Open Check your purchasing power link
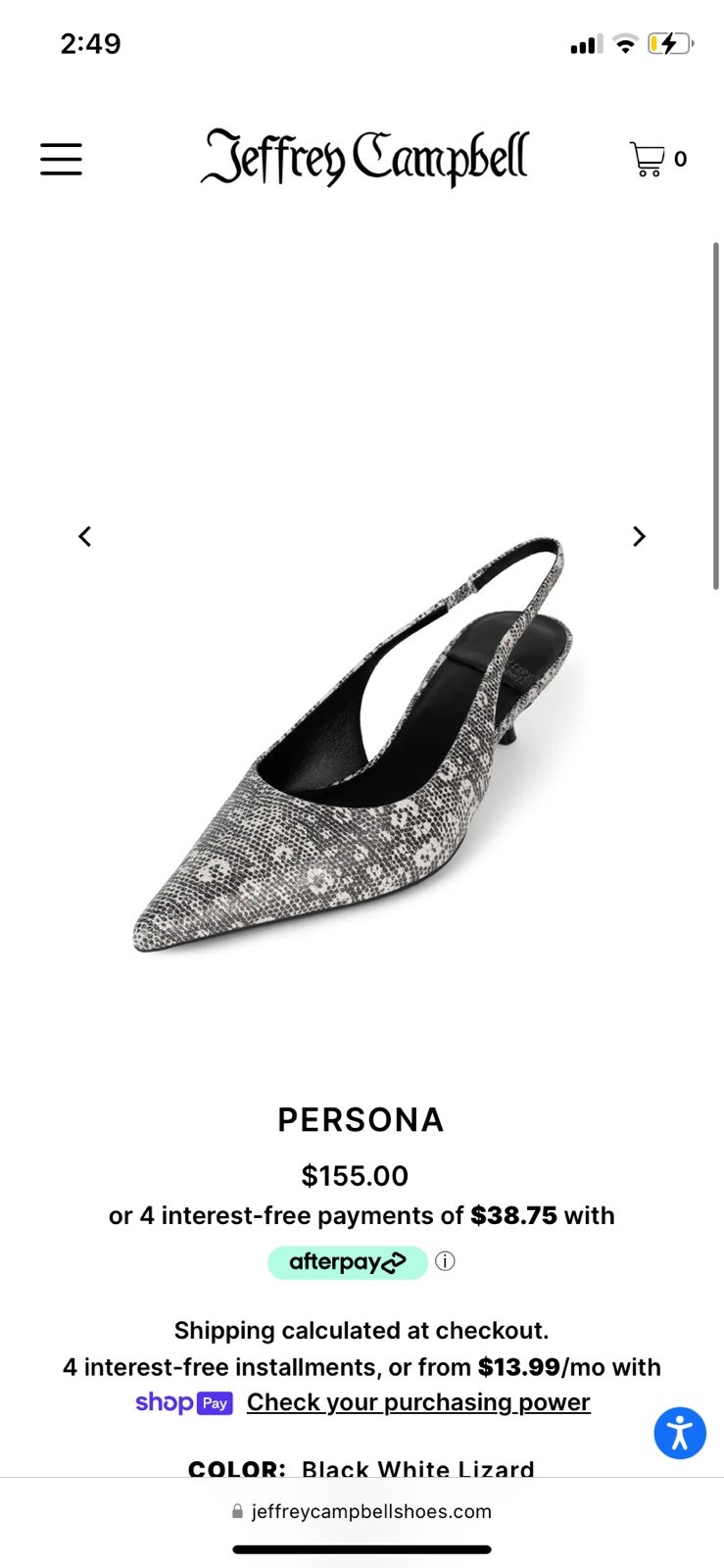The image size is (724, 1568). 418,1402
